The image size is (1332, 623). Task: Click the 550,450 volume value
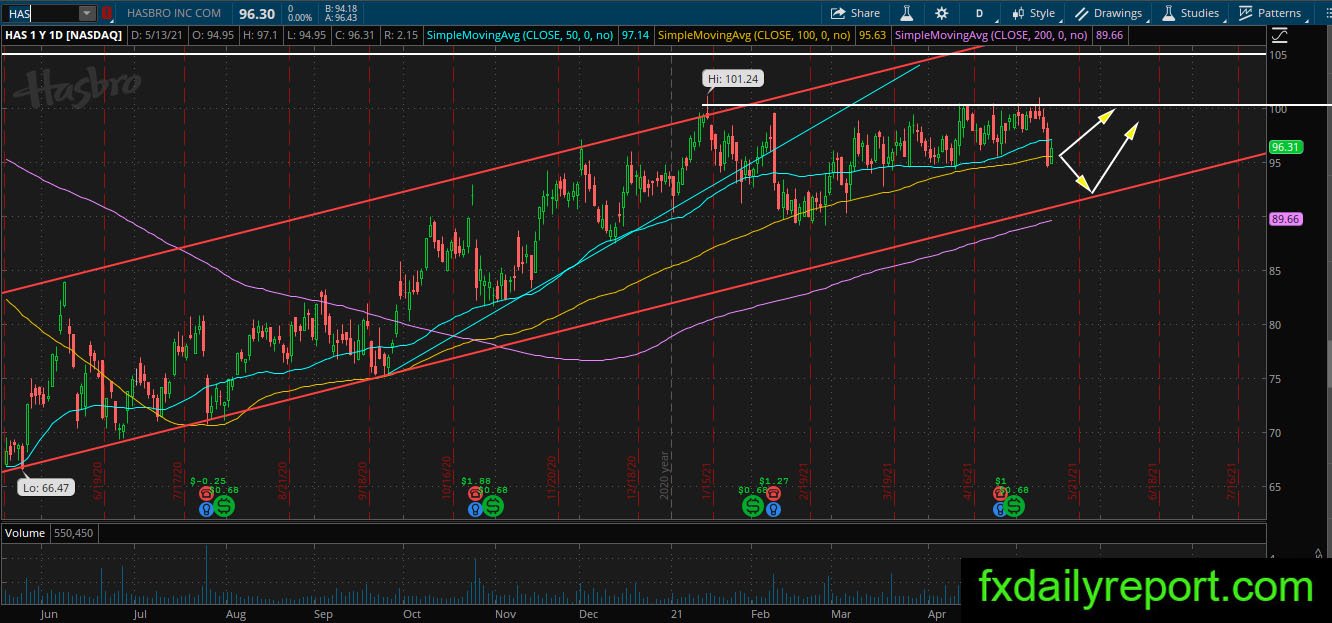[72, 533]
